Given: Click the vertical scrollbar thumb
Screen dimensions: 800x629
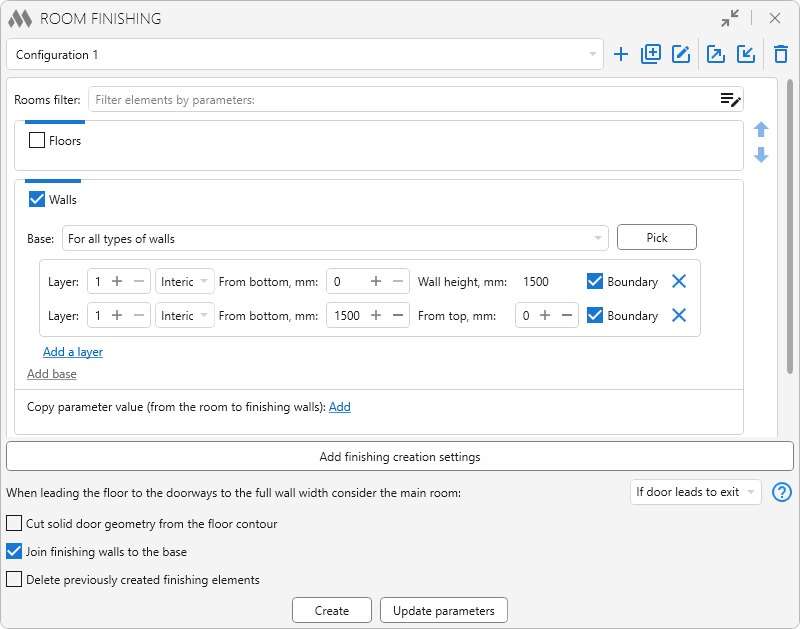Looking at the screenshot, I should tap(790, 227).
